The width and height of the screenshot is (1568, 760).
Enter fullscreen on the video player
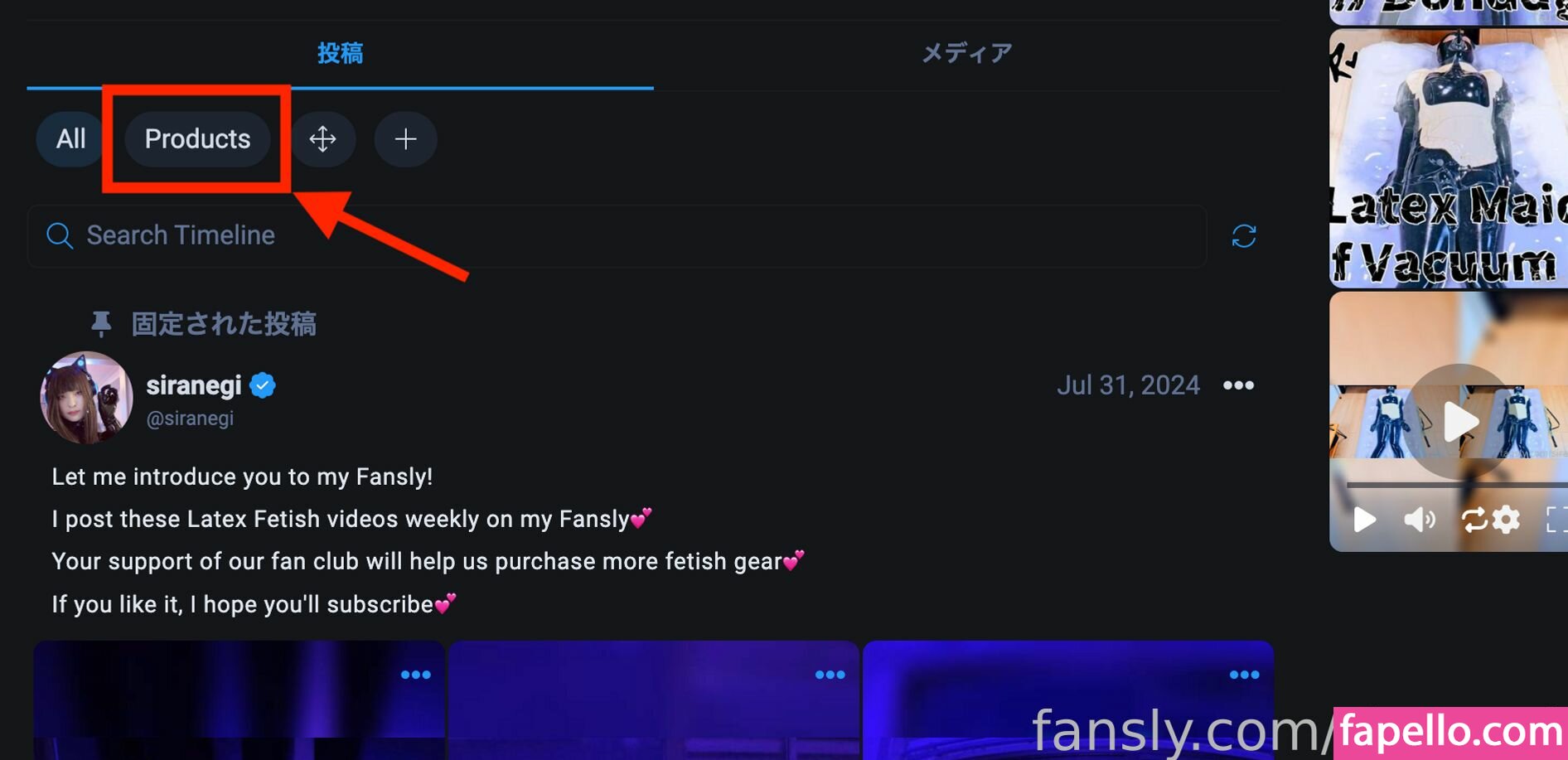(1556, 520)
